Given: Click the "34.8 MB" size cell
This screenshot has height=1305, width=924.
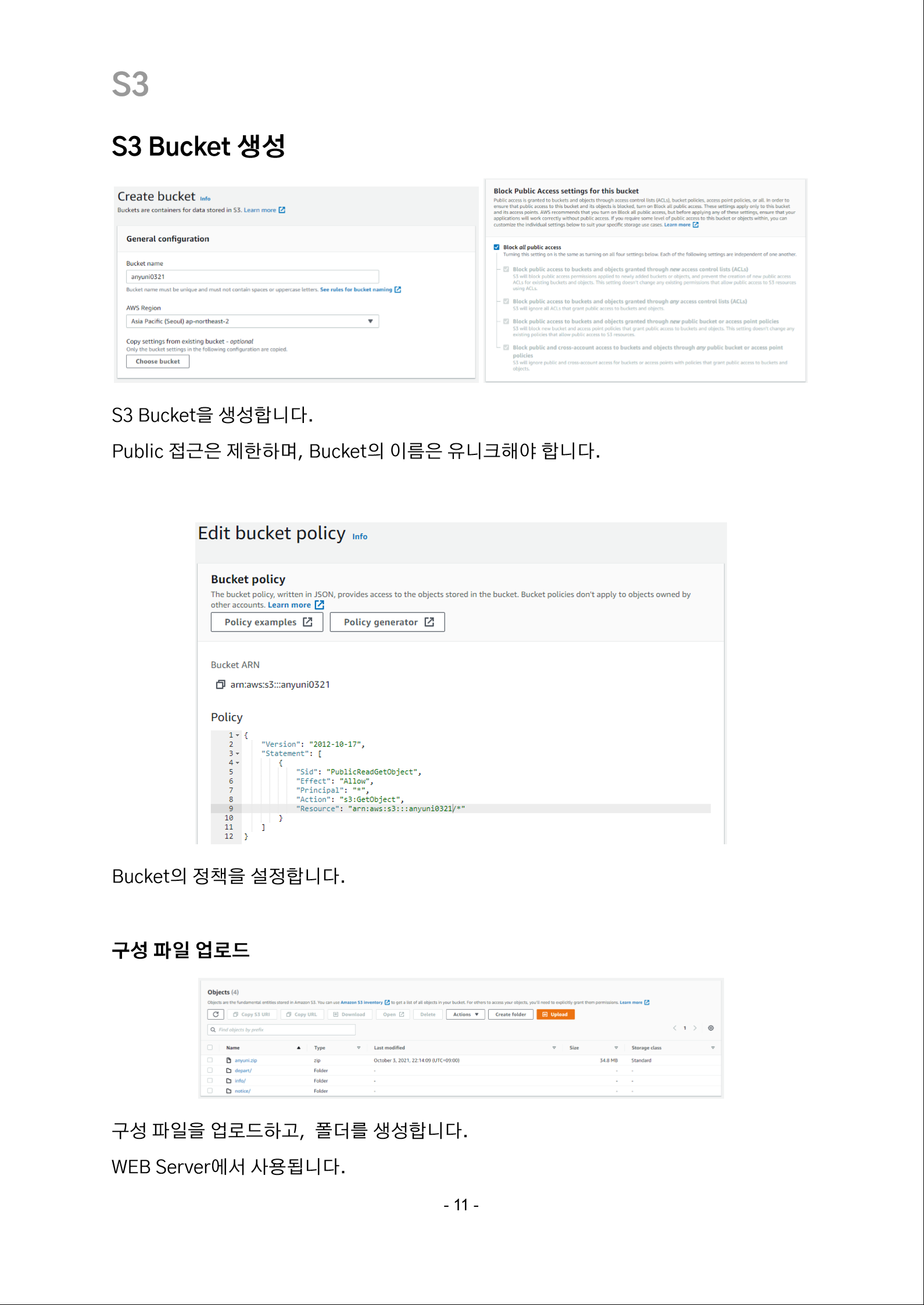Looking at the screenshot, I should coord(608,1060).
